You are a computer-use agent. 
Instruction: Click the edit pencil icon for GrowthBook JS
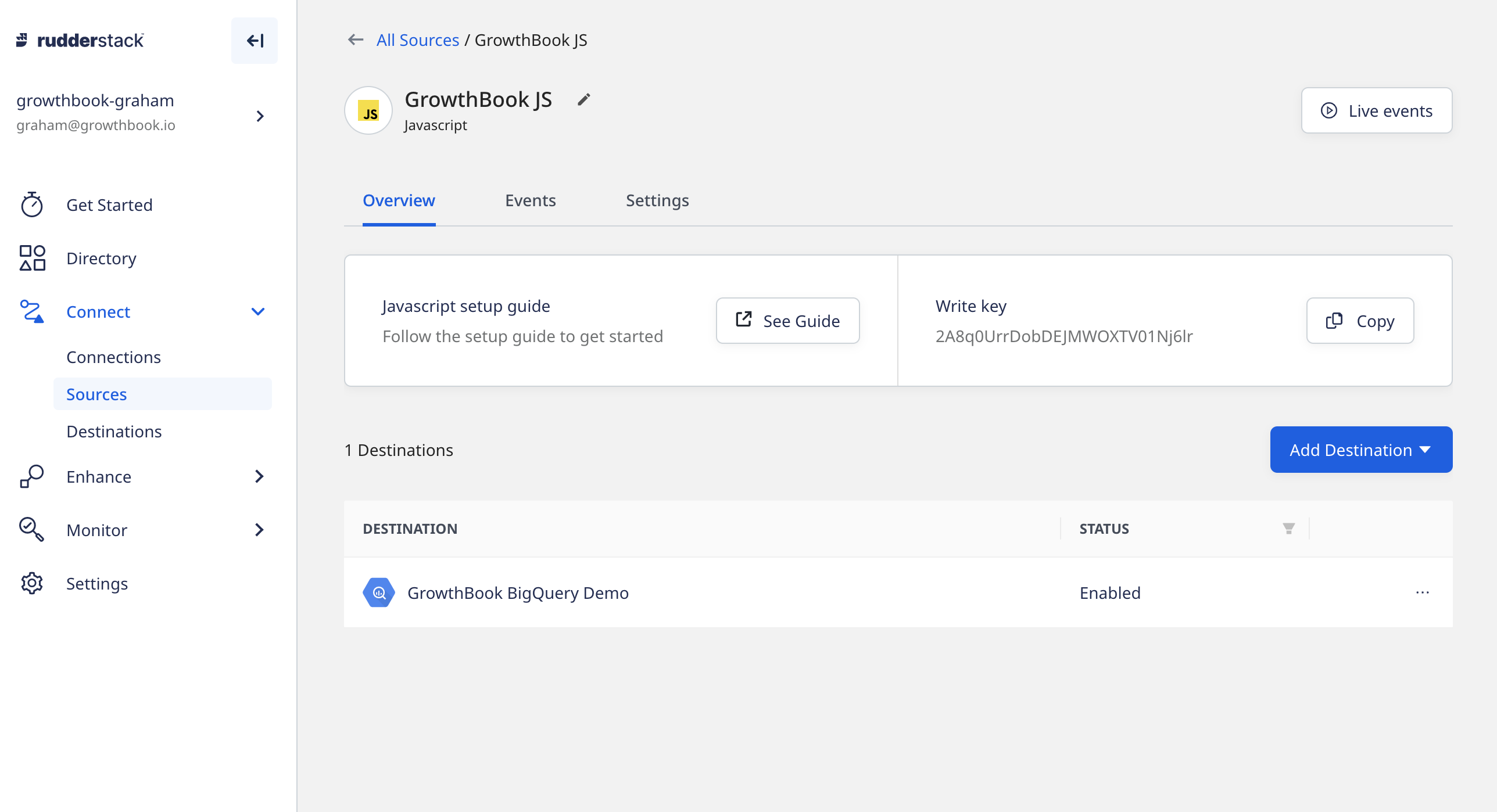click(x=584, y=98)
